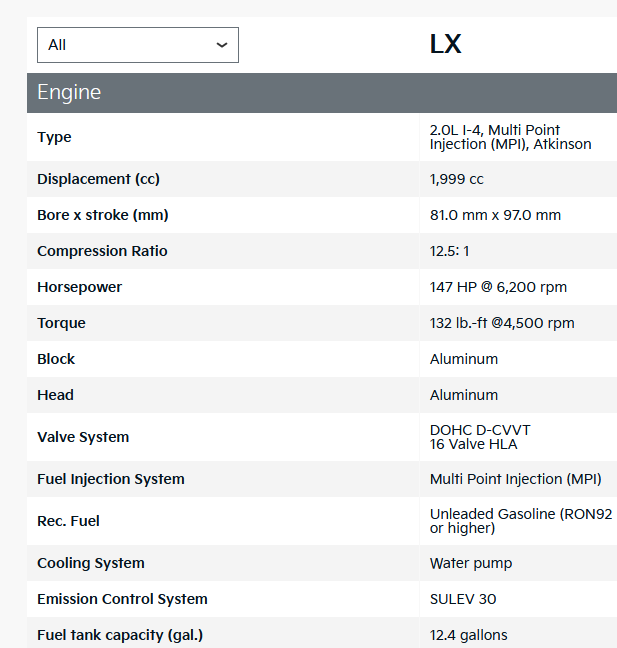Click the 'DOHC D-CVVT 16 Valve HLA' value
The height and width of the screenshot is (648, 617).
480,437
